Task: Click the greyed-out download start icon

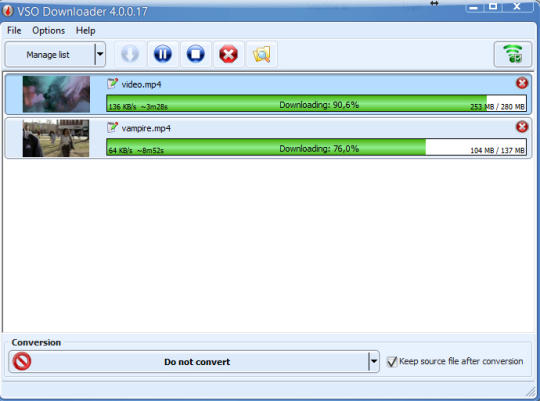Action: [130, 54]
